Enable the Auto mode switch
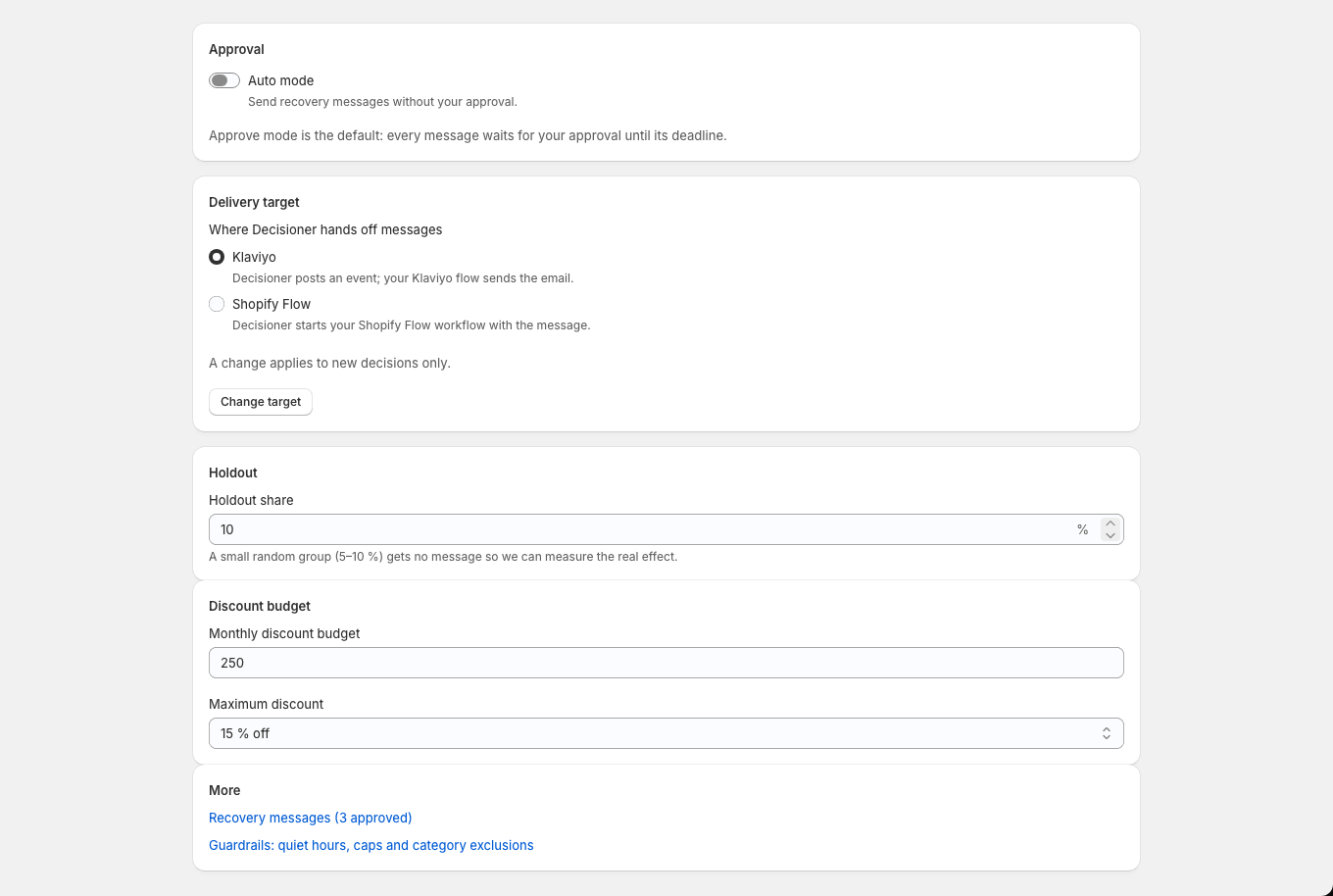This screenshot has height=896, width=1333. (224, 80)
